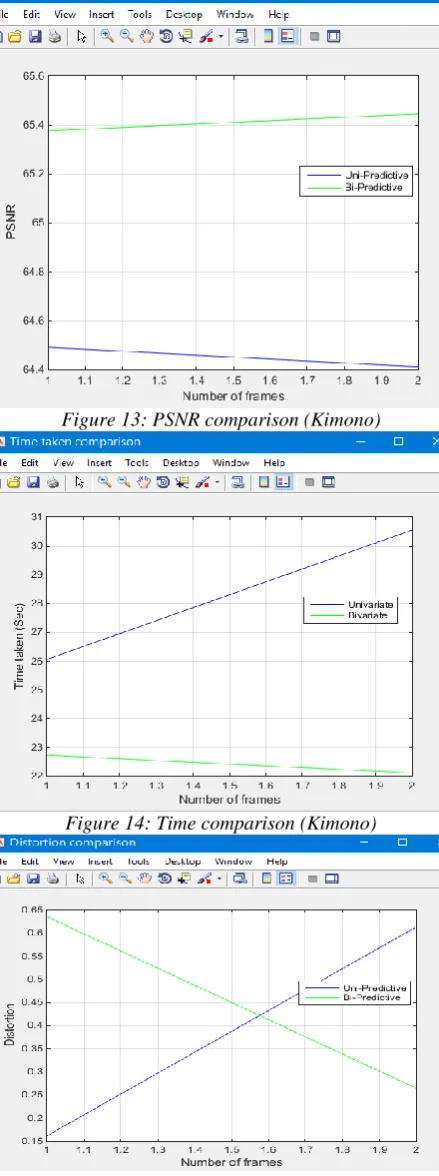Viewport: 439px width, 1176px height.
Task: Open Tools menu in Distortion comparison window
Action: [x=139, y=862]
